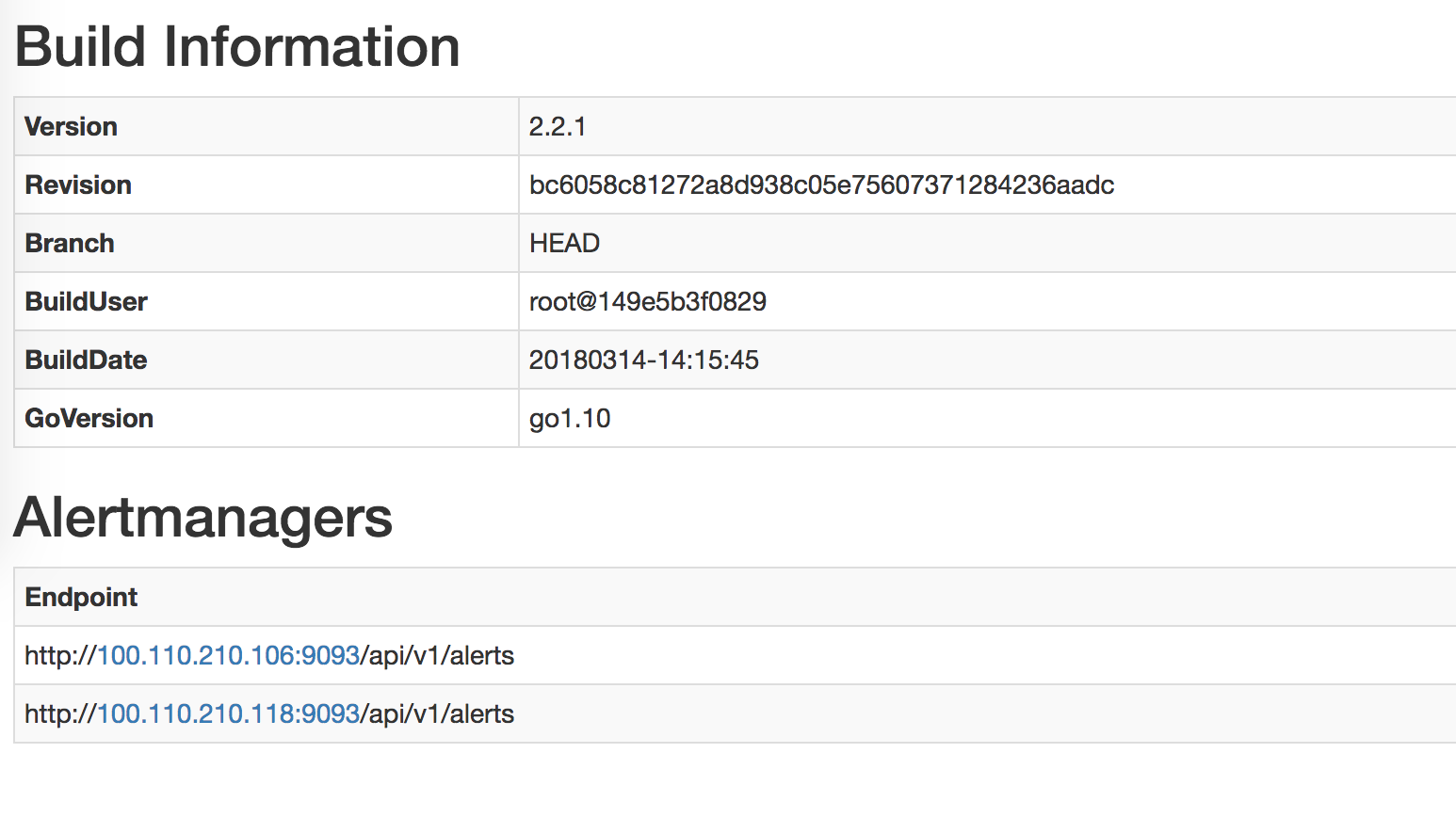Click the BuildDate row label
1456x817 pixels.
86,360
